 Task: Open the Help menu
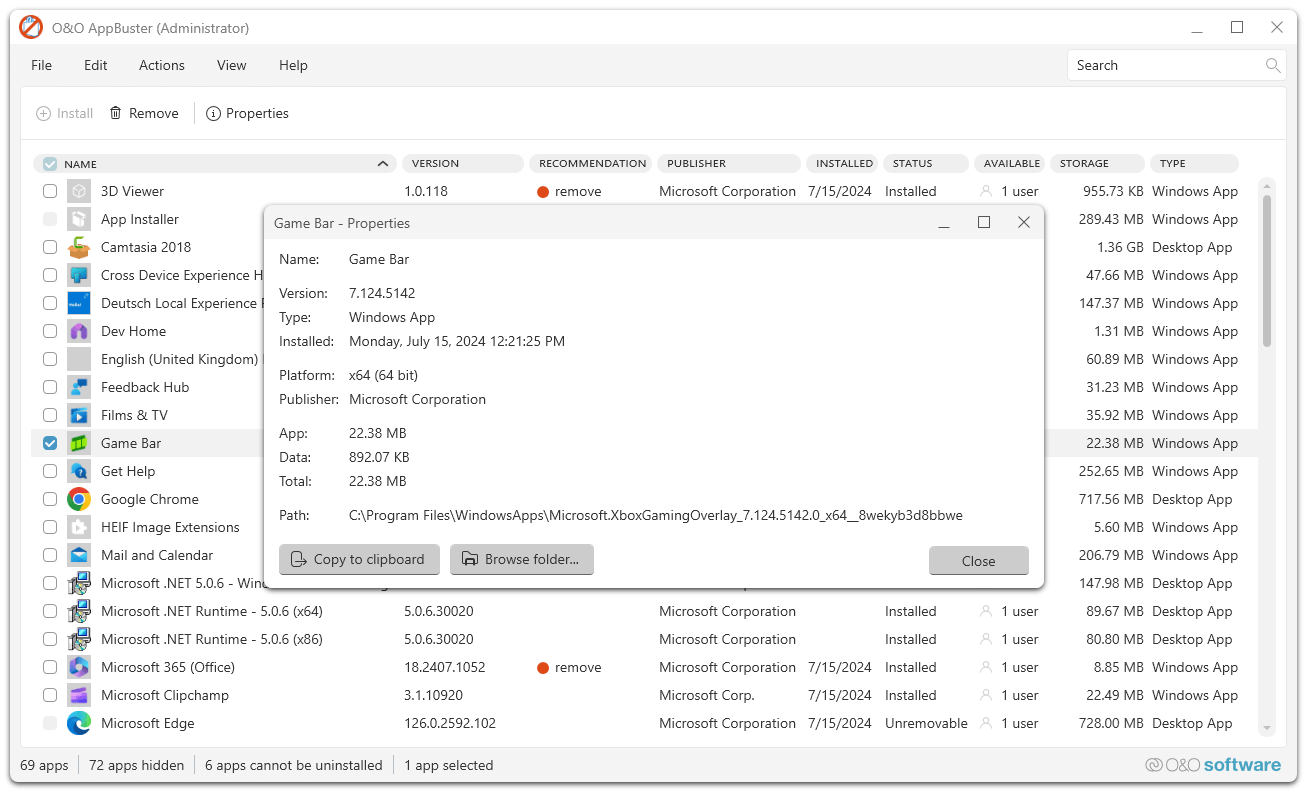click(x=293, y=65)
